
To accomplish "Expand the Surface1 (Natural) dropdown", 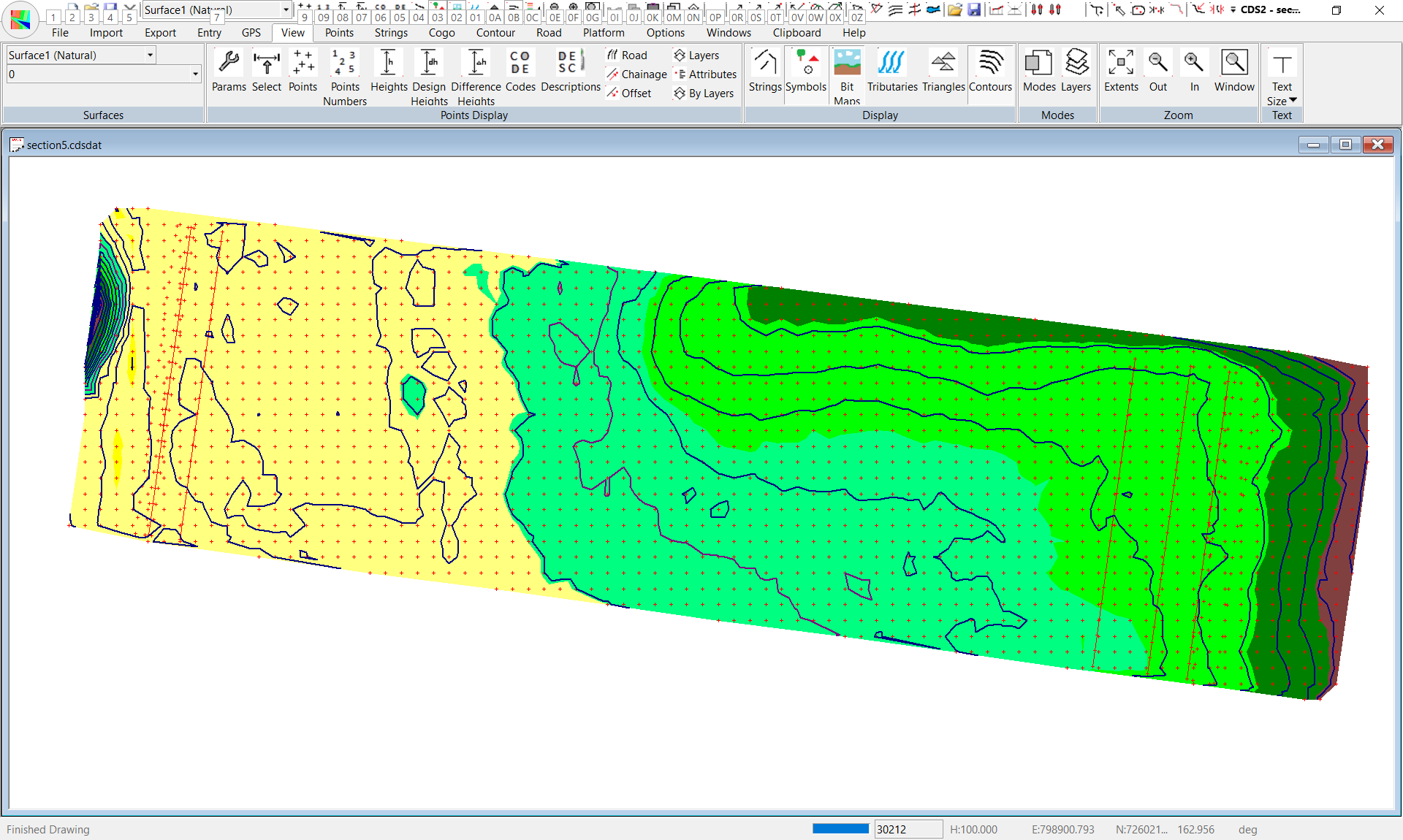I will pos(150,56).
